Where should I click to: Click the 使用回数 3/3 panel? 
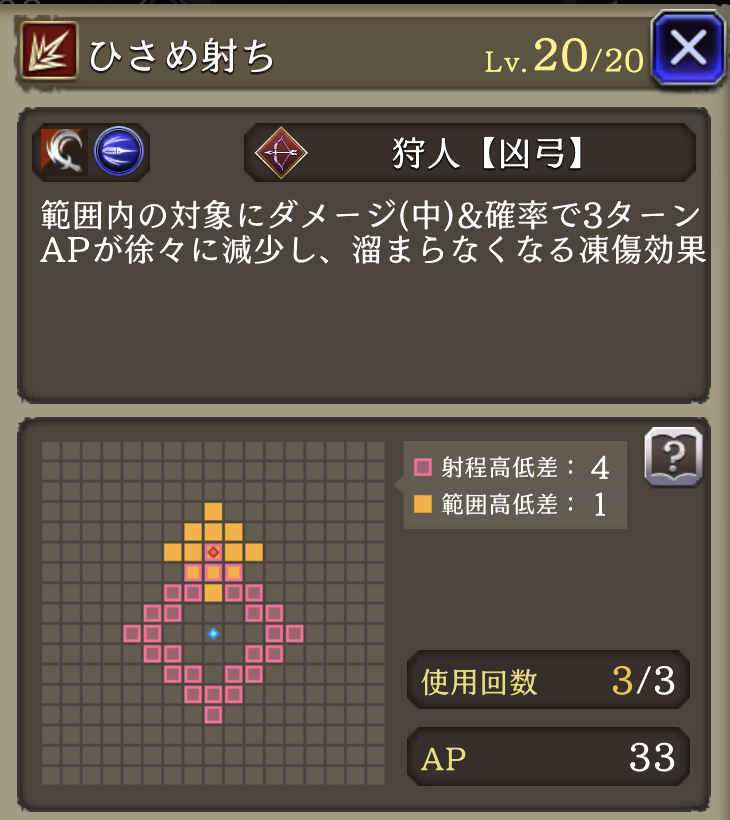pyautogui.click(x=548, y=680)
